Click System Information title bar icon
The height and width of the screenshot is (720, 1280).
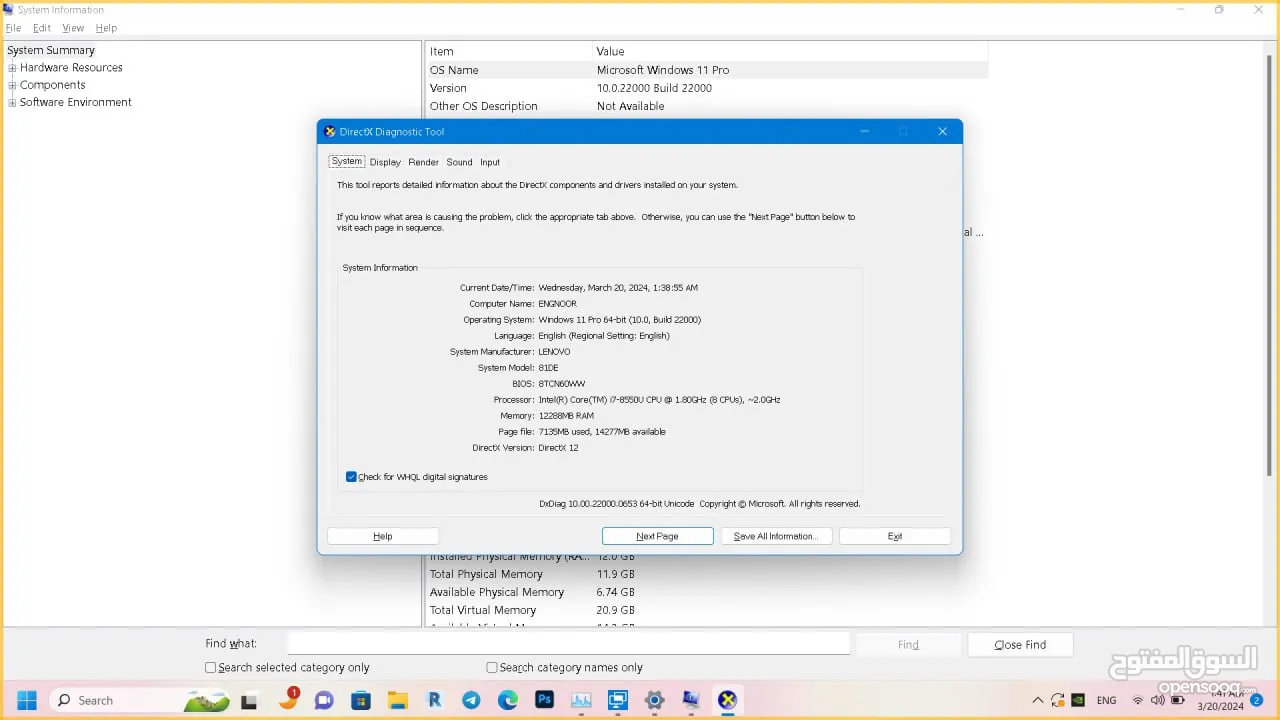tap(8, 9)
